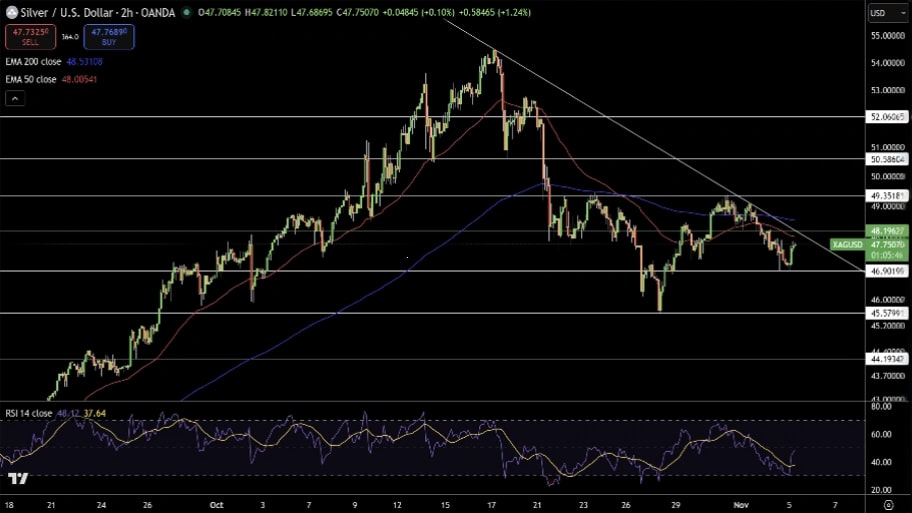Click the 50.58604 horizontal level price label
912x513 pixels.
point(888,159)
